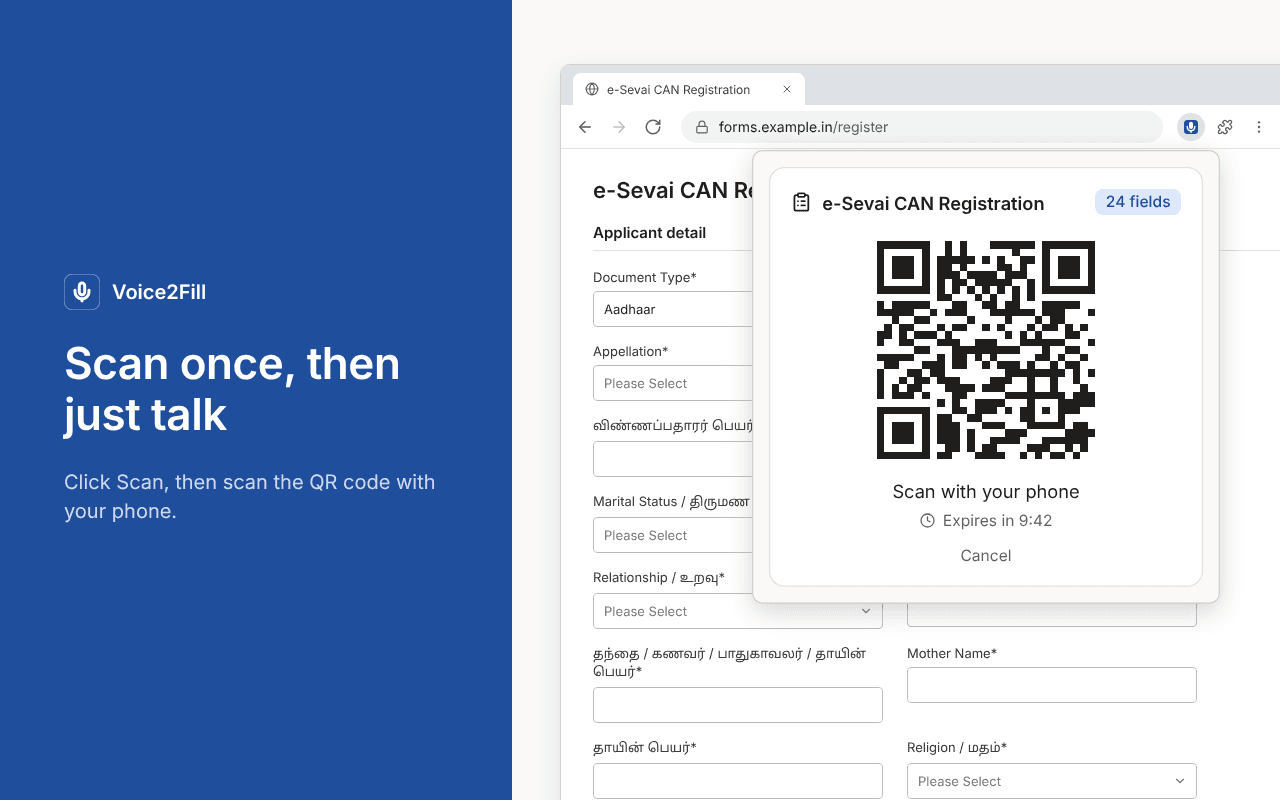1280x800 pixels.
Task: Click the 'Scan with your phone' text
Action: (x=986, y=492)
